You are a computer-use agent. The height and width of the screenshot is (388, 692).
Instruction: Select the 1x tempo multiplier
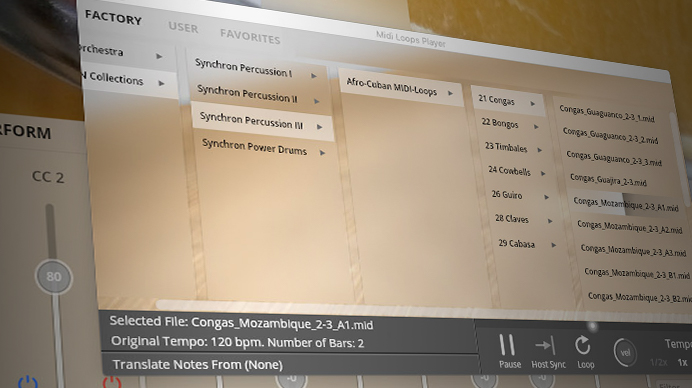pos(682,362)
